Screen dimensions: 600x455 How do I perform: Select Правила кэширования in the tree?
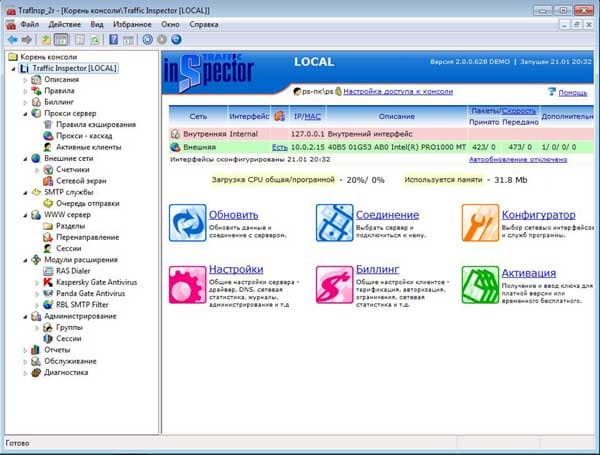(x=96, y=125)
